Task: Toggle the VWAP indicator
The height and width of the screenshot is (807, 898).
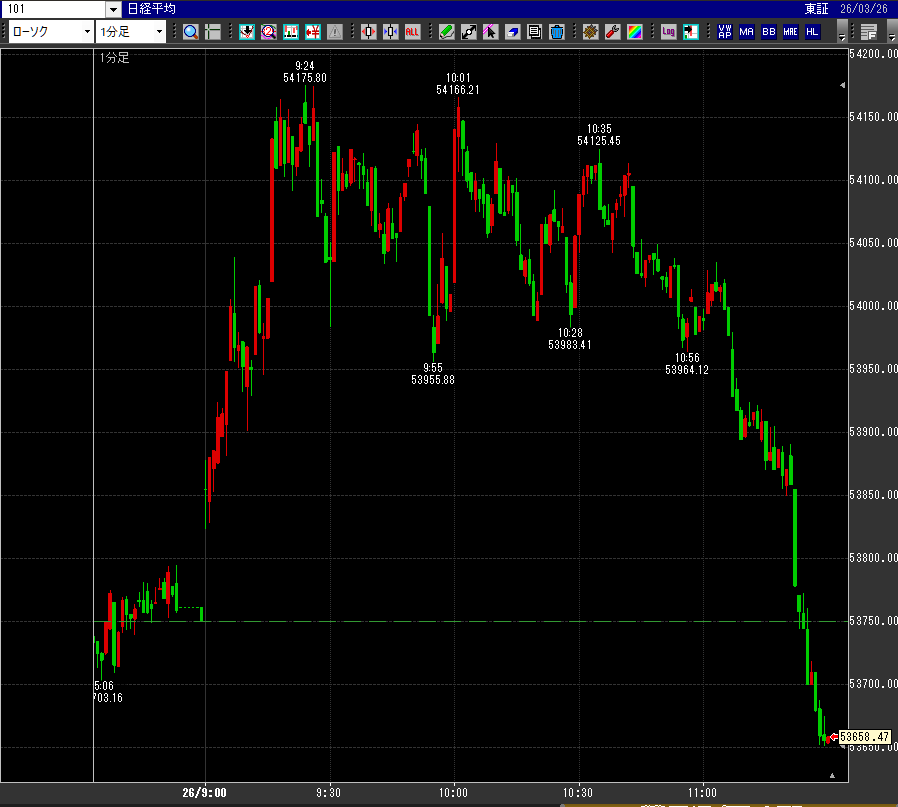Action: [x=724, y=32]
